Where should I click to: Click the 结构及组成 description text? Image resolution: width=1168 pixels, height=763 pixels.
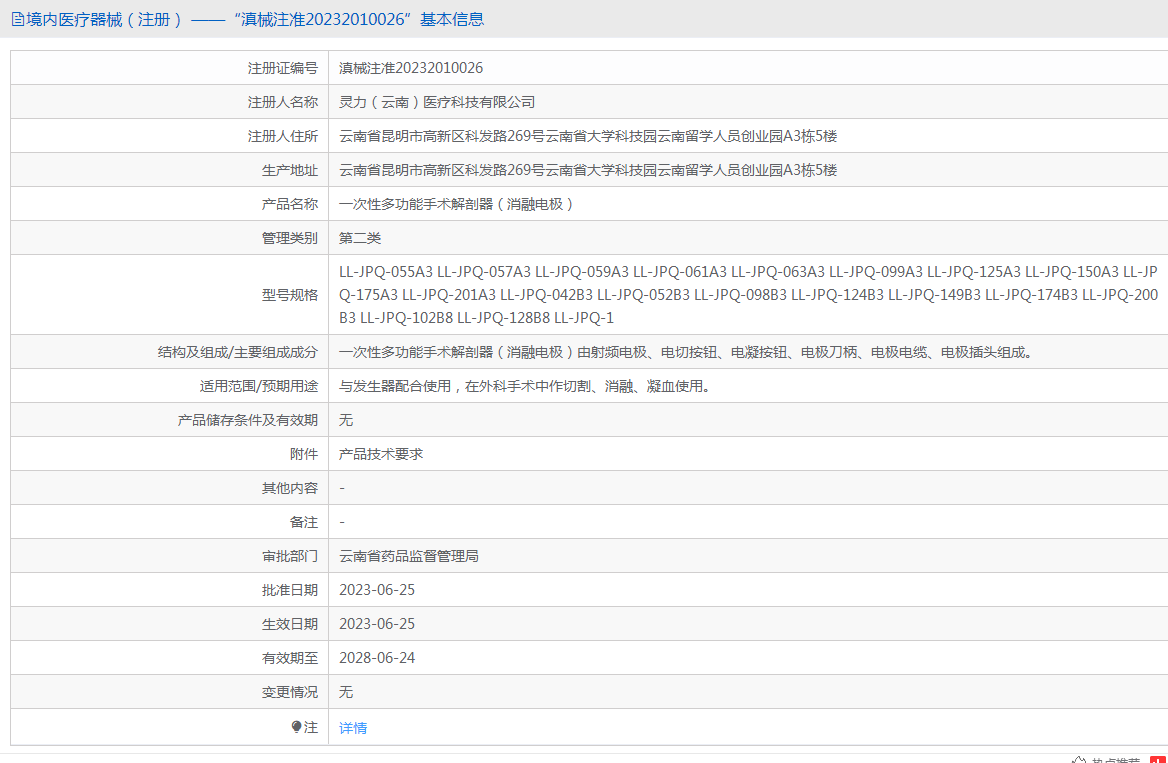[687, 352]
